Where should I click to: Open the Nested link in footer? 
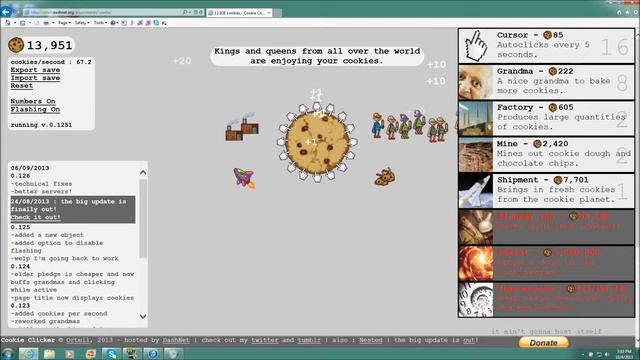click(x=371, y=340)
